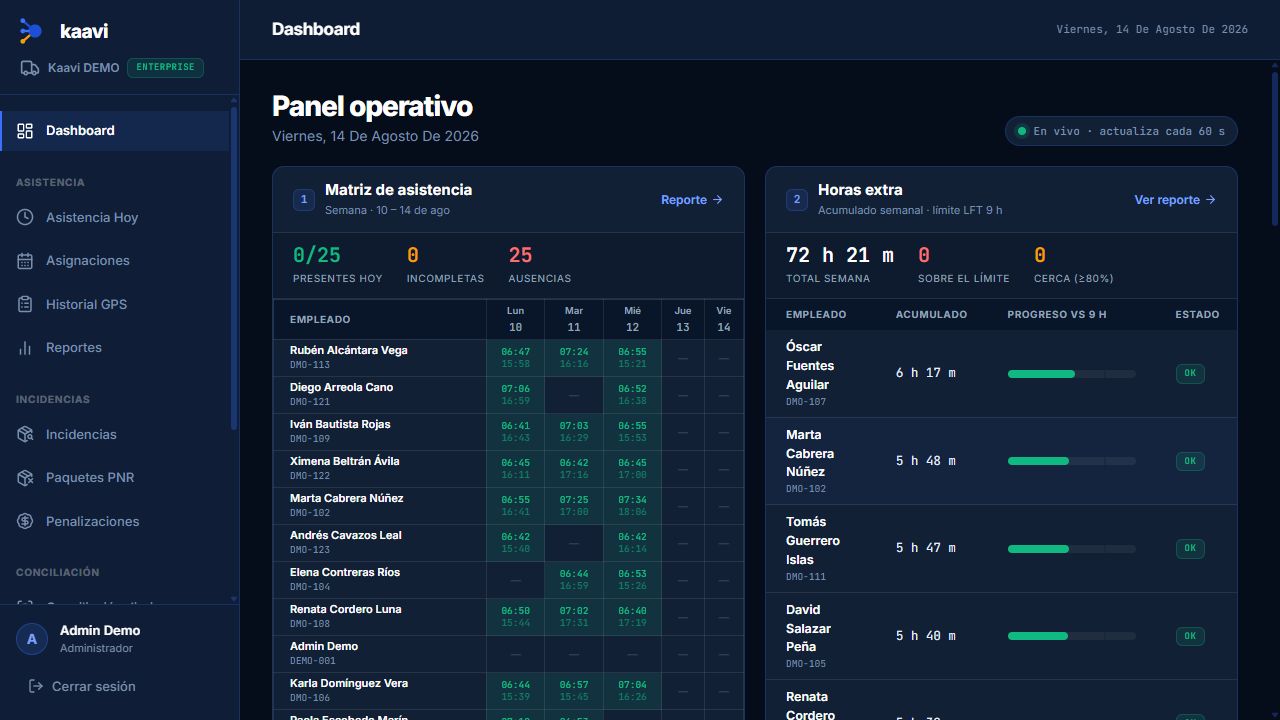Screen dimensions: 1280x720
Task: Select Rubén Alcántara Vega employee row
Action: [x=508, y=358]
